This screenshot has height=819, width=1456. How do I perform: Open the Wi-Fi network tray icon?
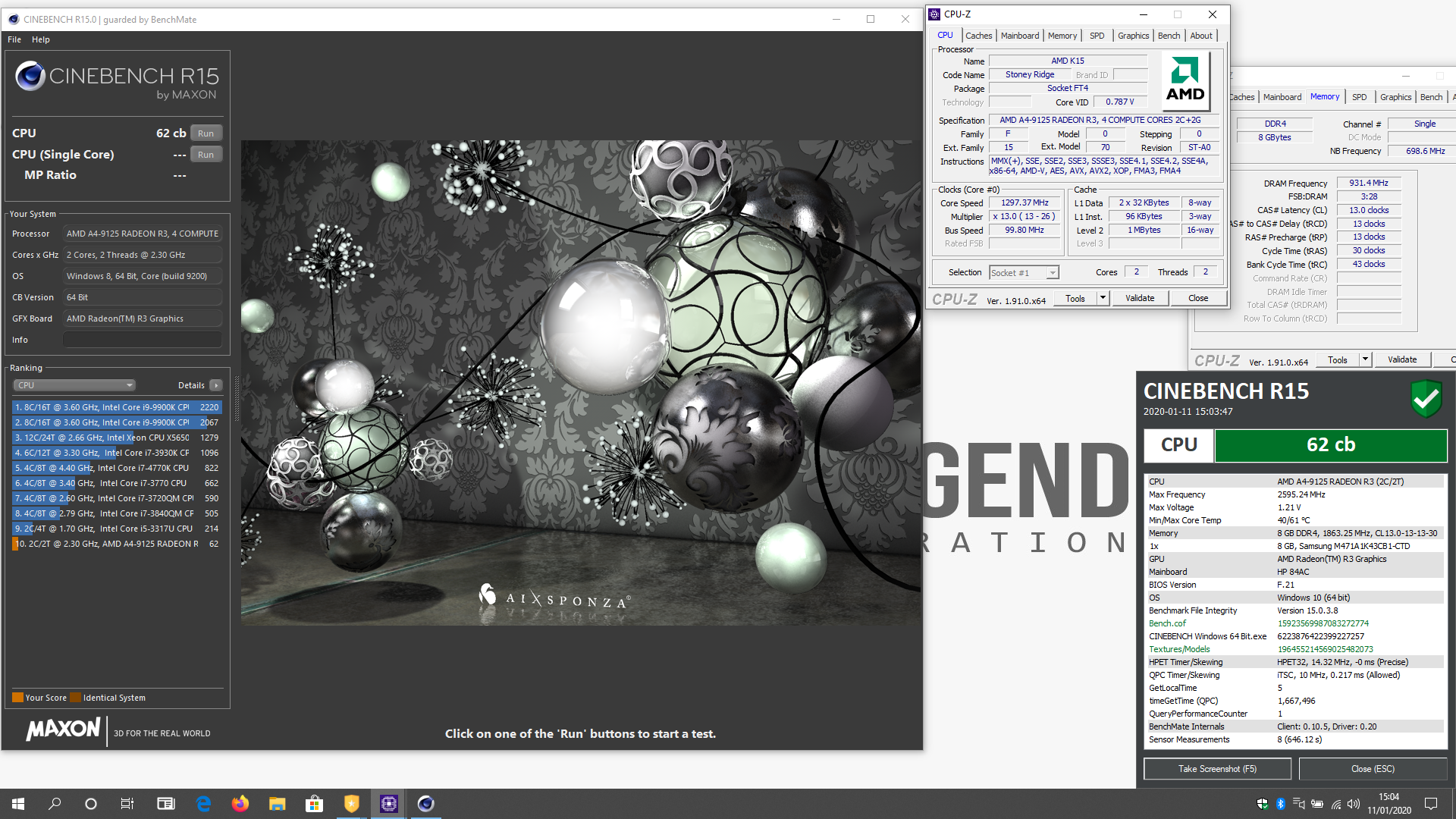point(1336,804)
